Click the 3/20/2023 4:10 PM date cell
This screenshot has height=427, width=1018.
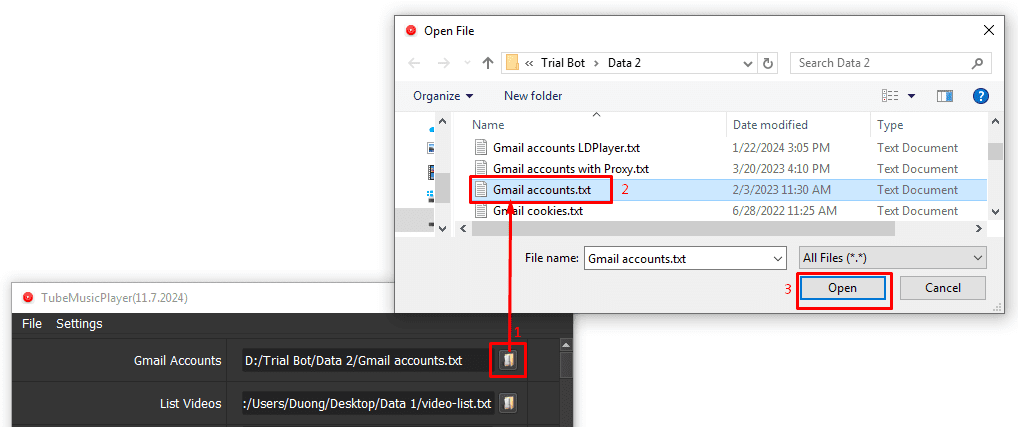click(781, 169)
